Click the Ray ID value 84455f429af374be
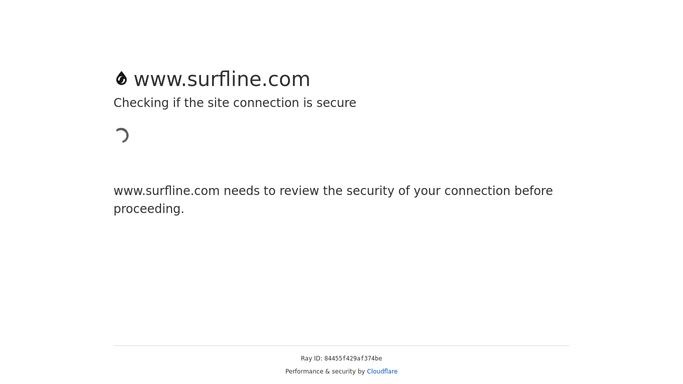Viewport: 683px width, 384px height. [x=353, y=359]
